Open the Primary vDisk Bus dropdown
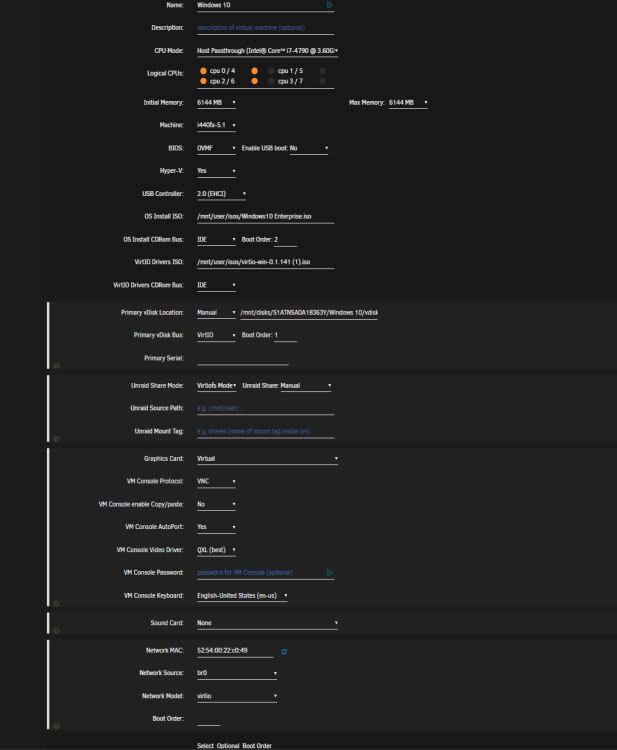The width and height of the screenshot is (617, 750). click(216, 335)
